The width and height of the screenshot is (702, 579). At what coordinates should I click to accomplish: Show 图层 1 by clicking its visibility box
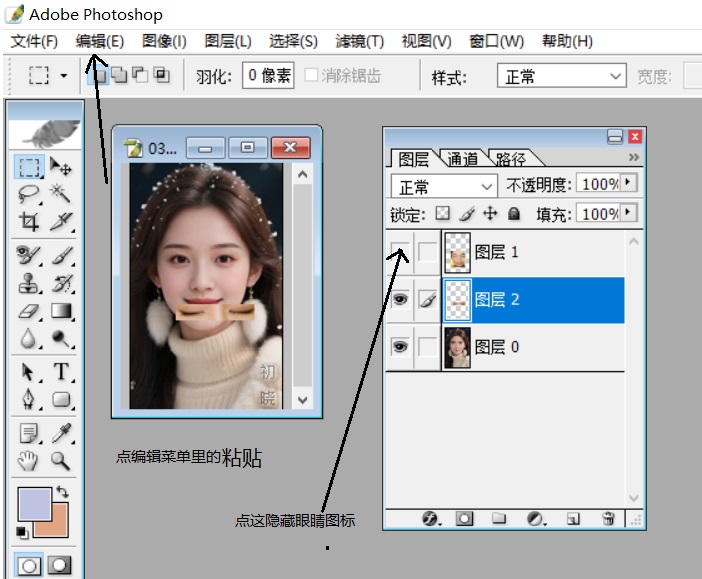click(x=399, y=252)
